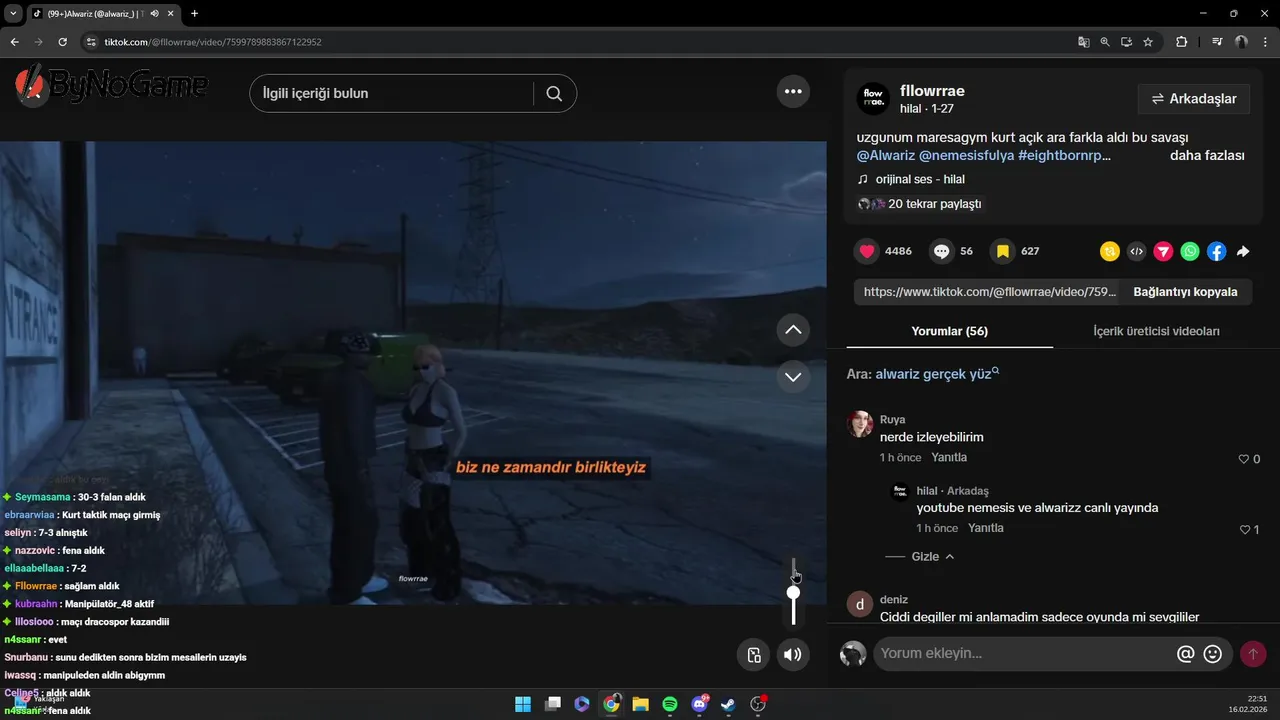Viewport: 1280px width, 720px height.
Task: Adjust the video volume slider
Action: pos(793,592)
